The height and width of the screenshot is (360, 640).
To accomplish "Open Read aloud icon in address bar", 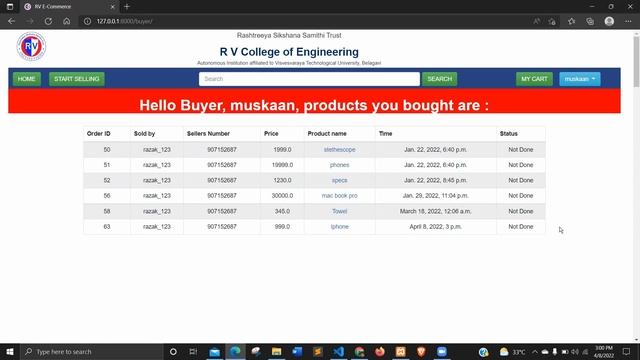I will (x=537, y=21).
